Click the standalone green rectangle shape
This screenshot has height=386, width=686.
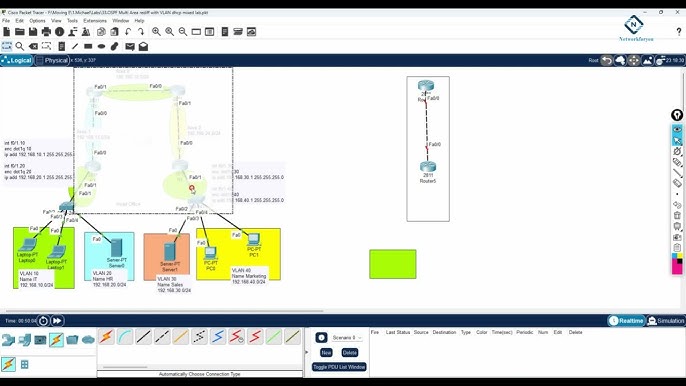click(x=393, y=264)
